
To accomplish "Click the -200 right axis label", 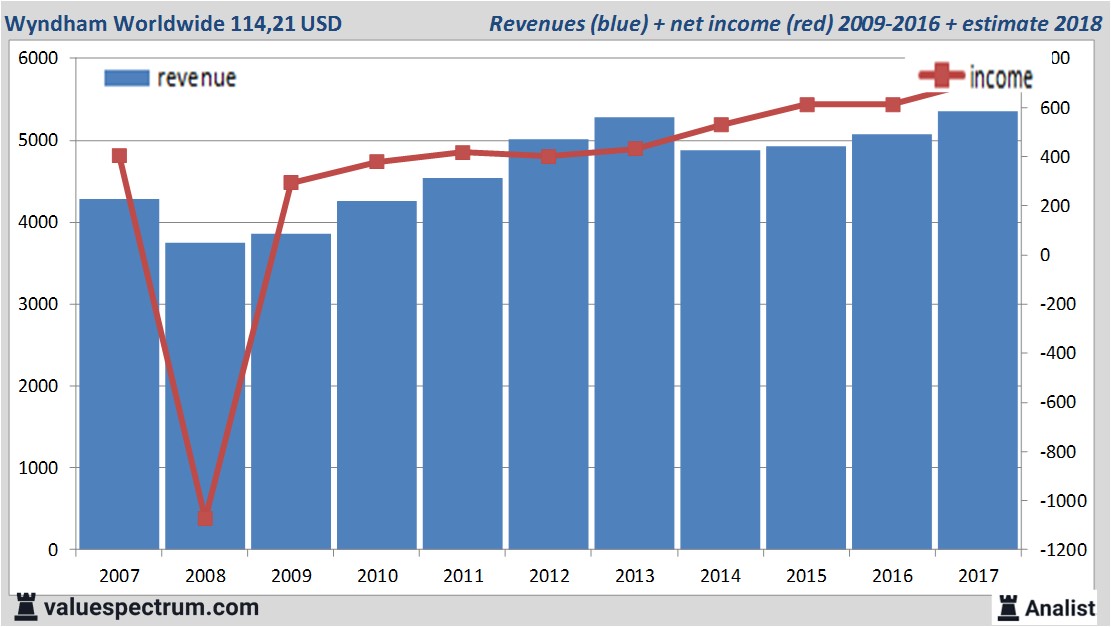I will tap(1058, 304).
